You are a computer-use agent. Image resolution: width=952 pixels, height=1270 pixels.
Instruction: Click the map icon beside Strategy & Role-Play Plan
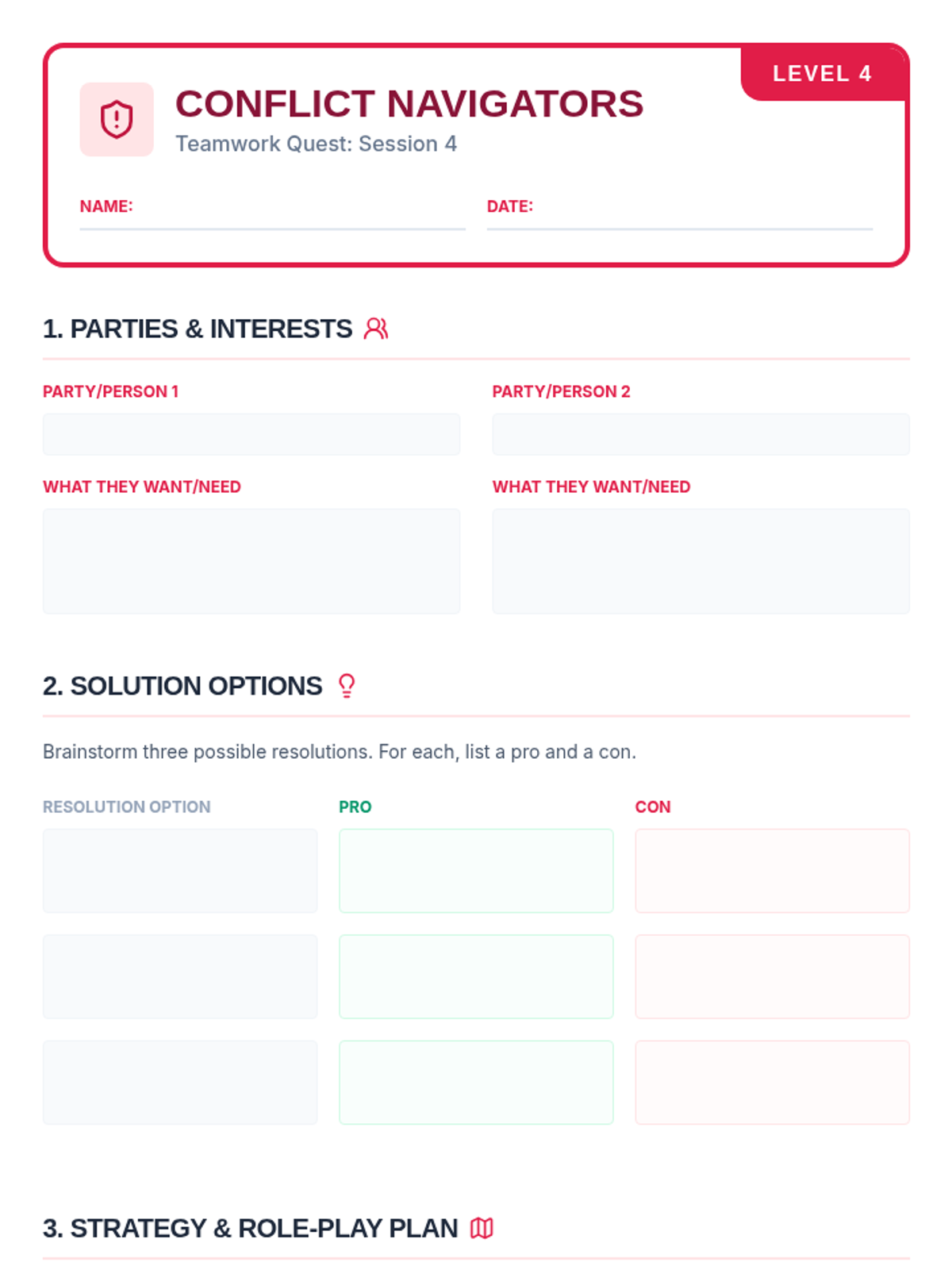(482, 1228)
